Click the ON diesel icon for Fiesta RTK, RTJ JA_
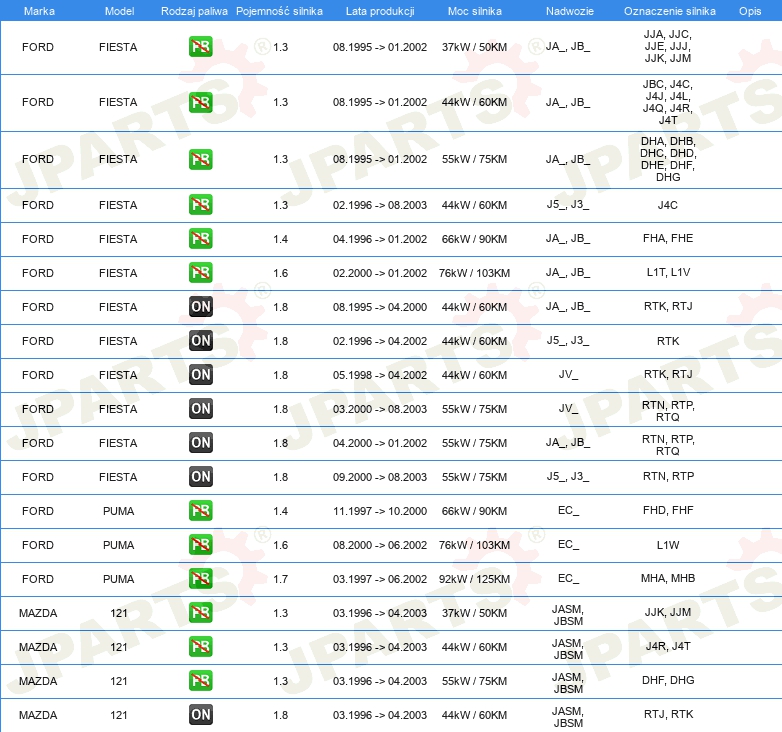The width and height of the screenshot is (782, 732). [200, 307]
